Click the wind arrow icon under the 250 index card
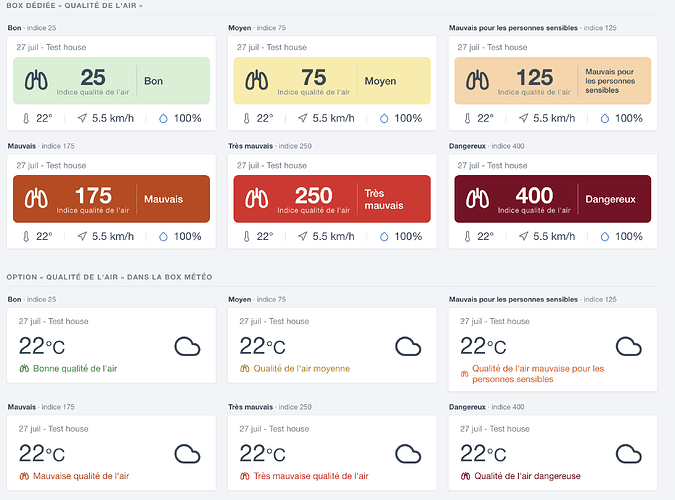 (303, 236)
